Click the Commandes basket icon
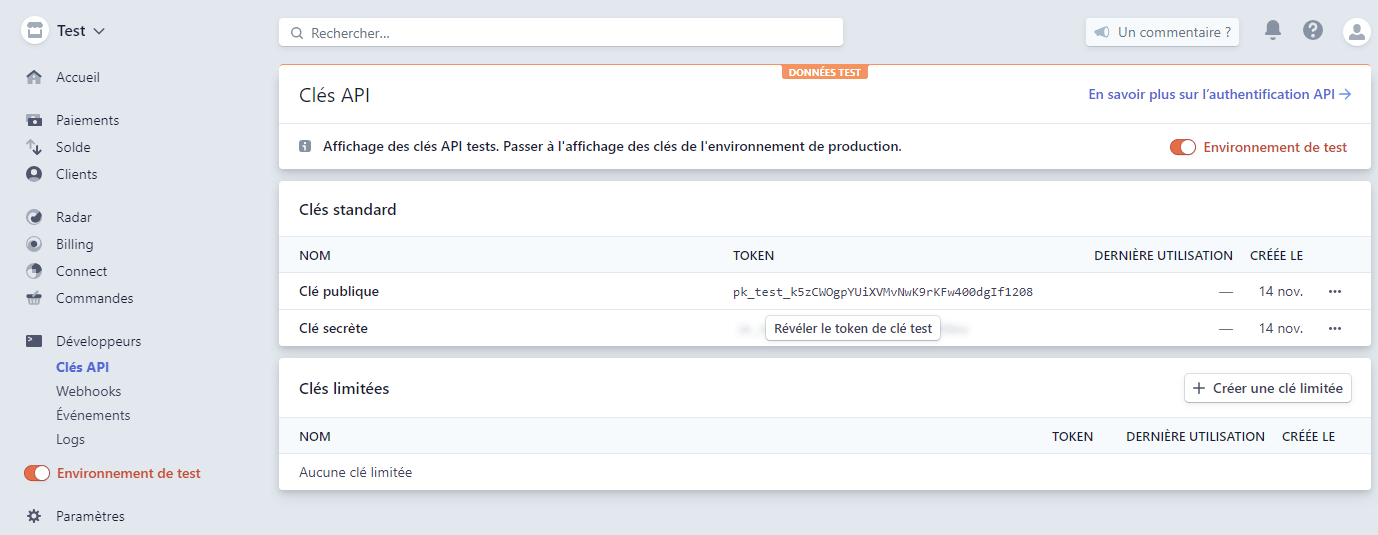The image size is (1378, 535). (34, 298)
